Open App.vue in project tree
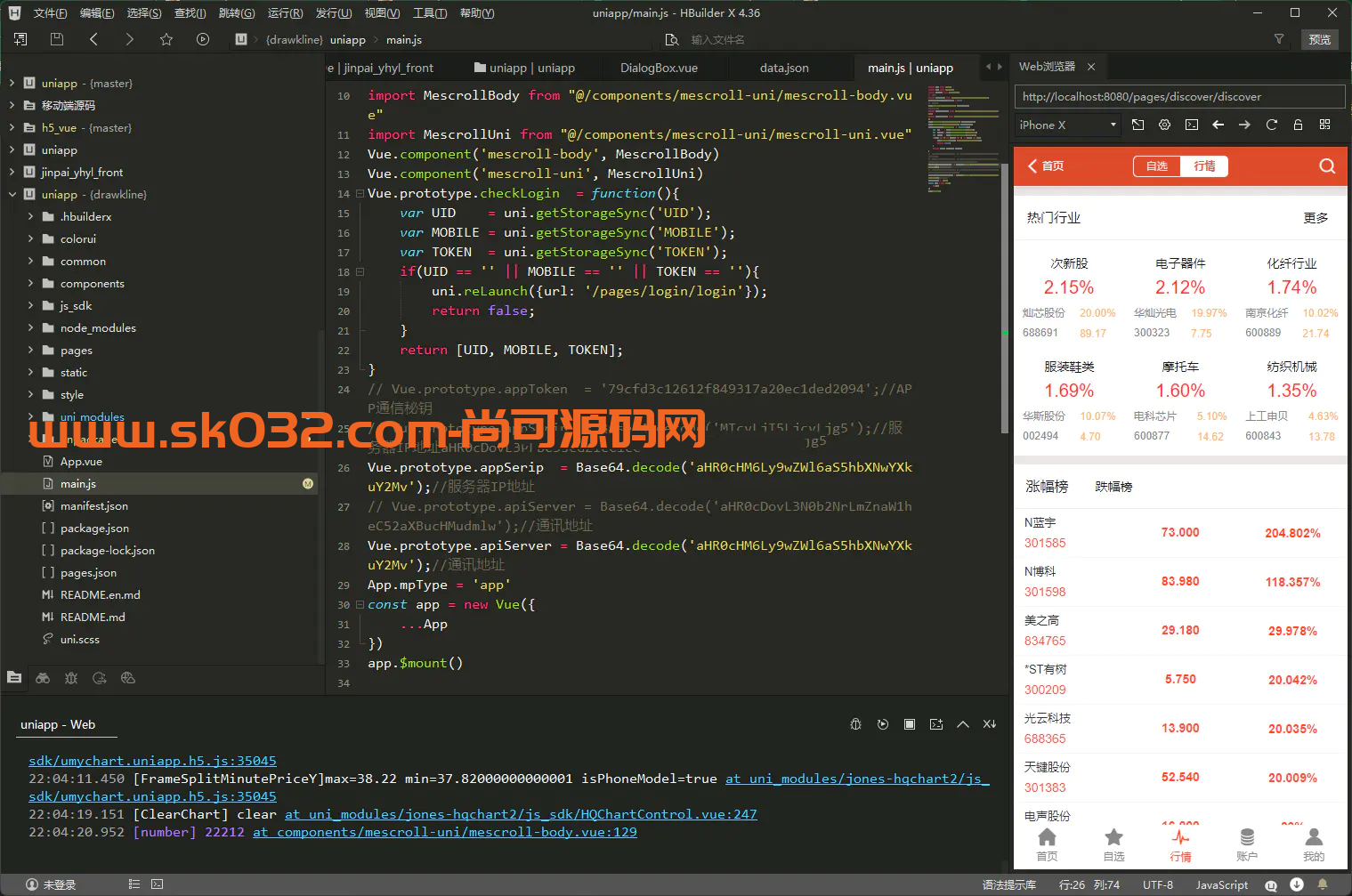The height and width of the screenshot is (896, 1352). pos(81,461)
